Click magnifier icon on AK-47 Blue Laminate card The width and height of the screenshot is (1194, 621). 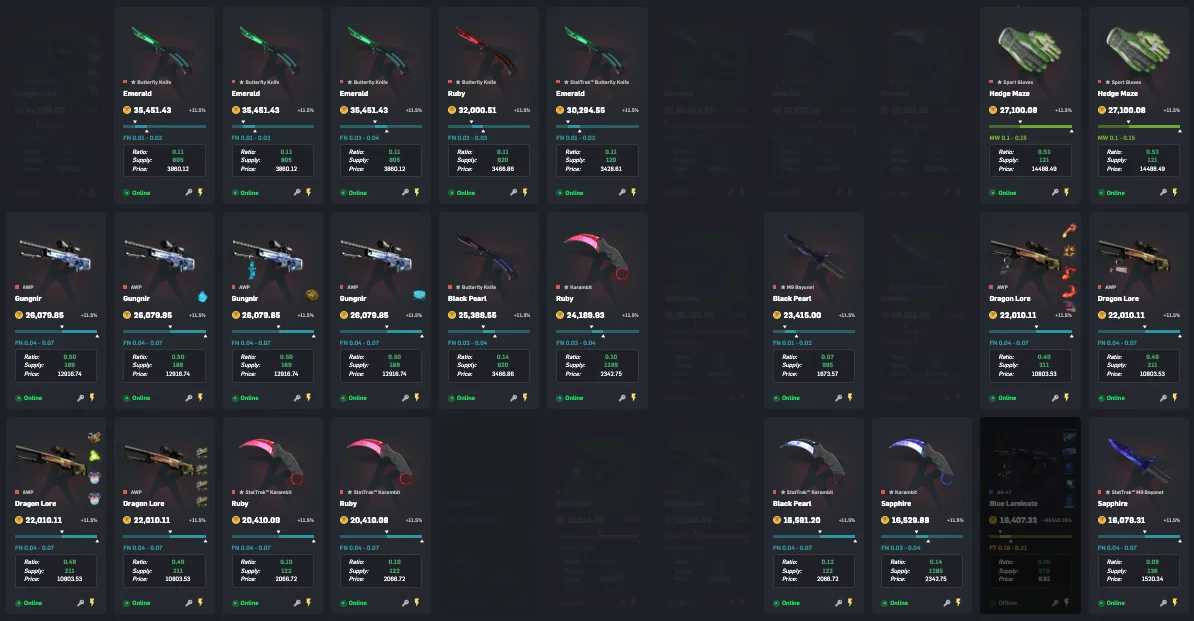coord(1055,603)
